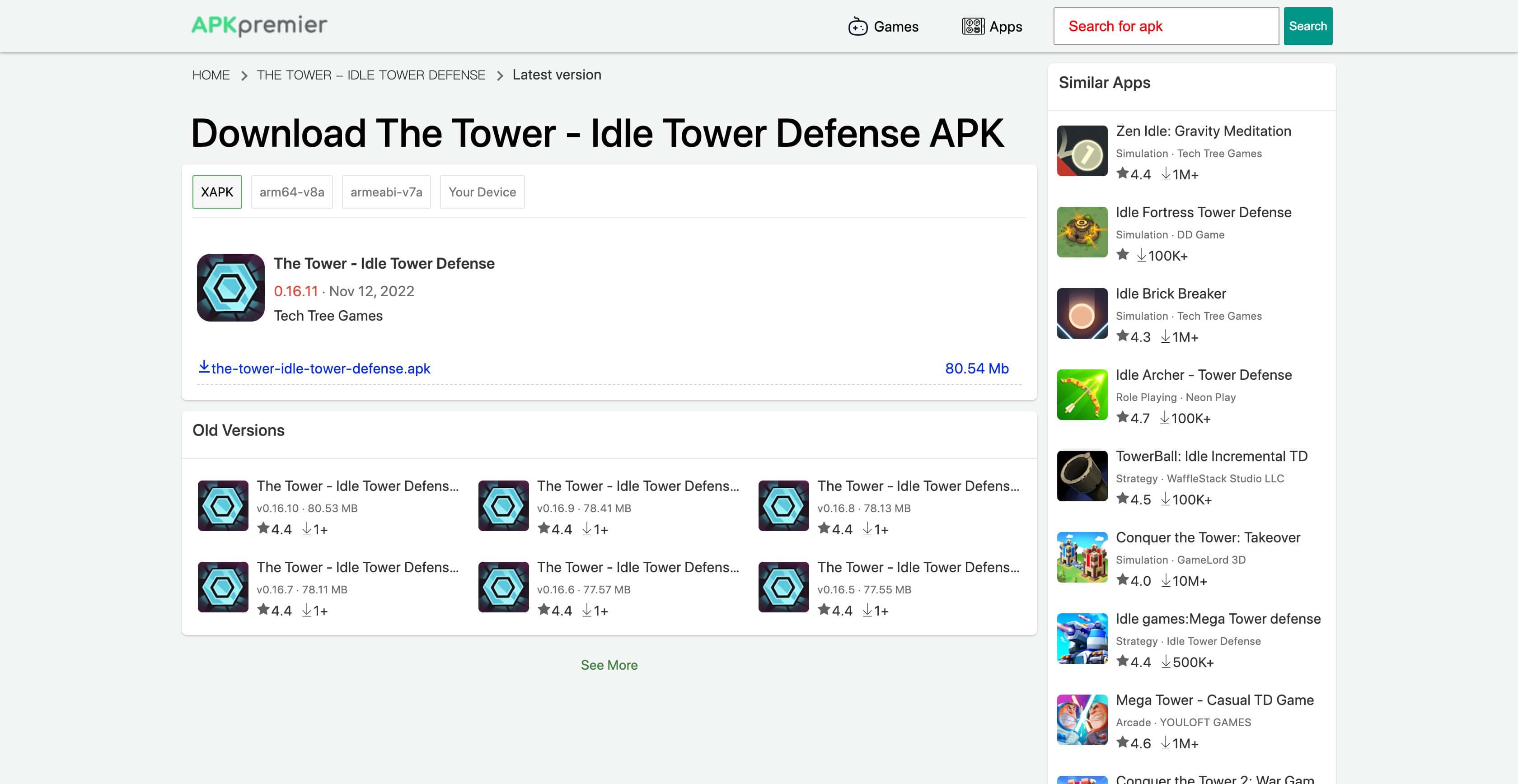Click the star icon in v0.16.10 row
The width and height of the screenshot is (1518, 784).
tap(263, 528)
